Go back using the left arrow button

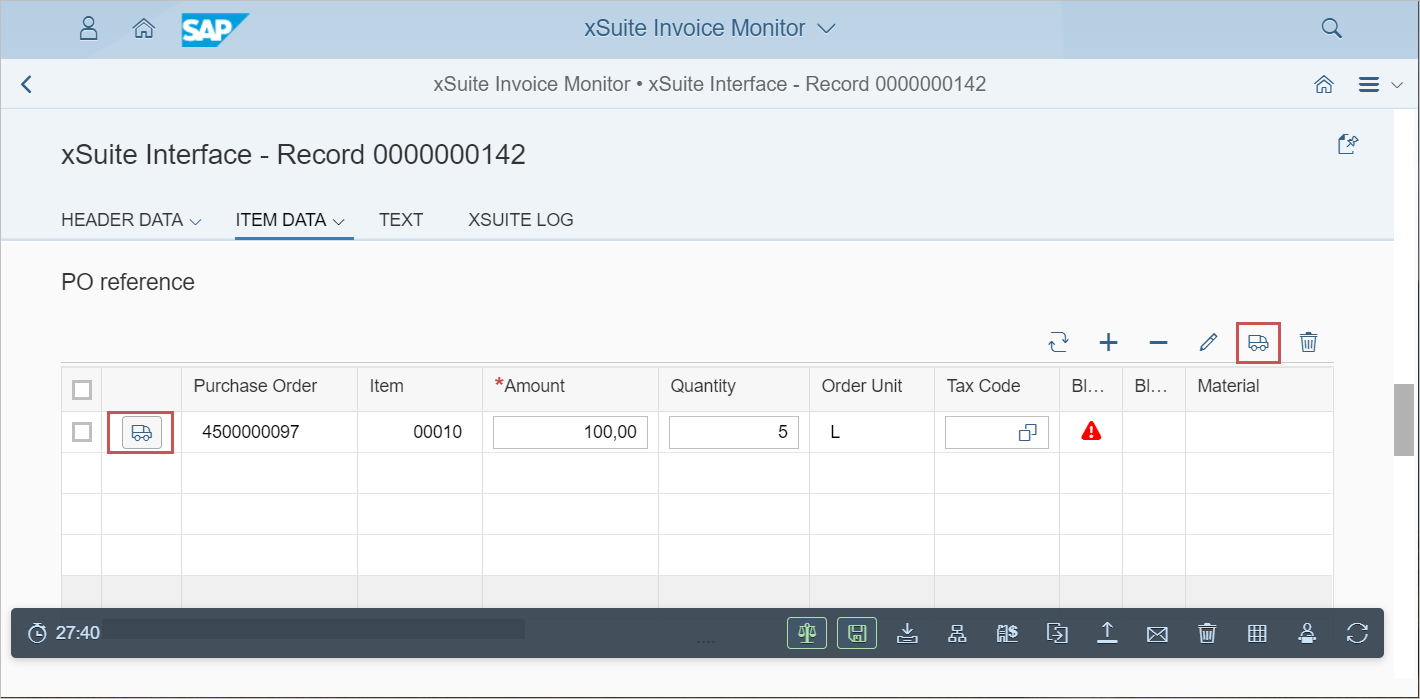pyautogui.click(x=27, y=85)
